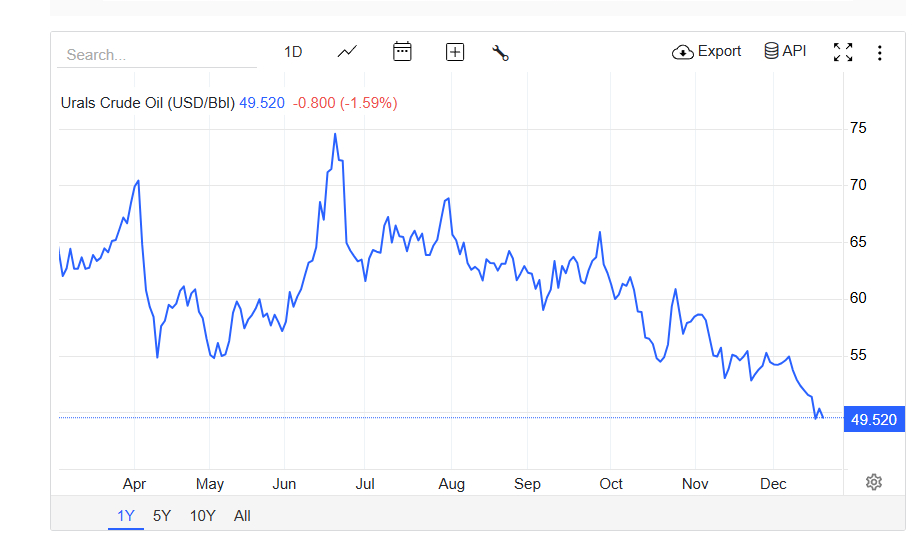Toggle fullscreen chart view
The image size is (922, 546).
[843, 52]
